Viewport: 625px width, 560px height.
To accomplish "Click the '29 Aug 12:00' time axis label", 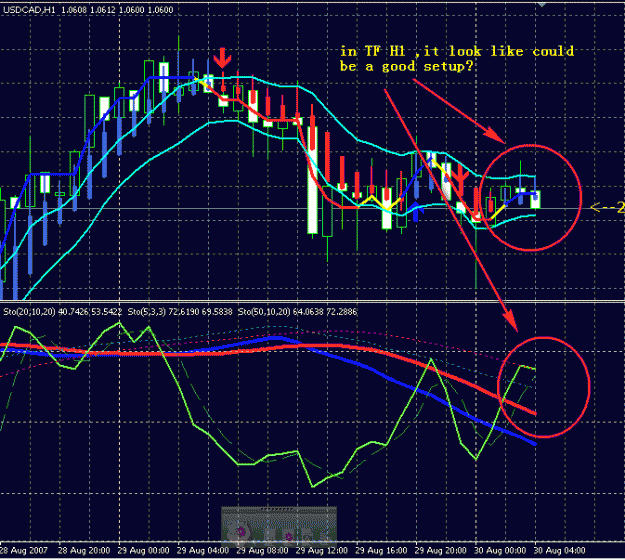I will [322, 550].
